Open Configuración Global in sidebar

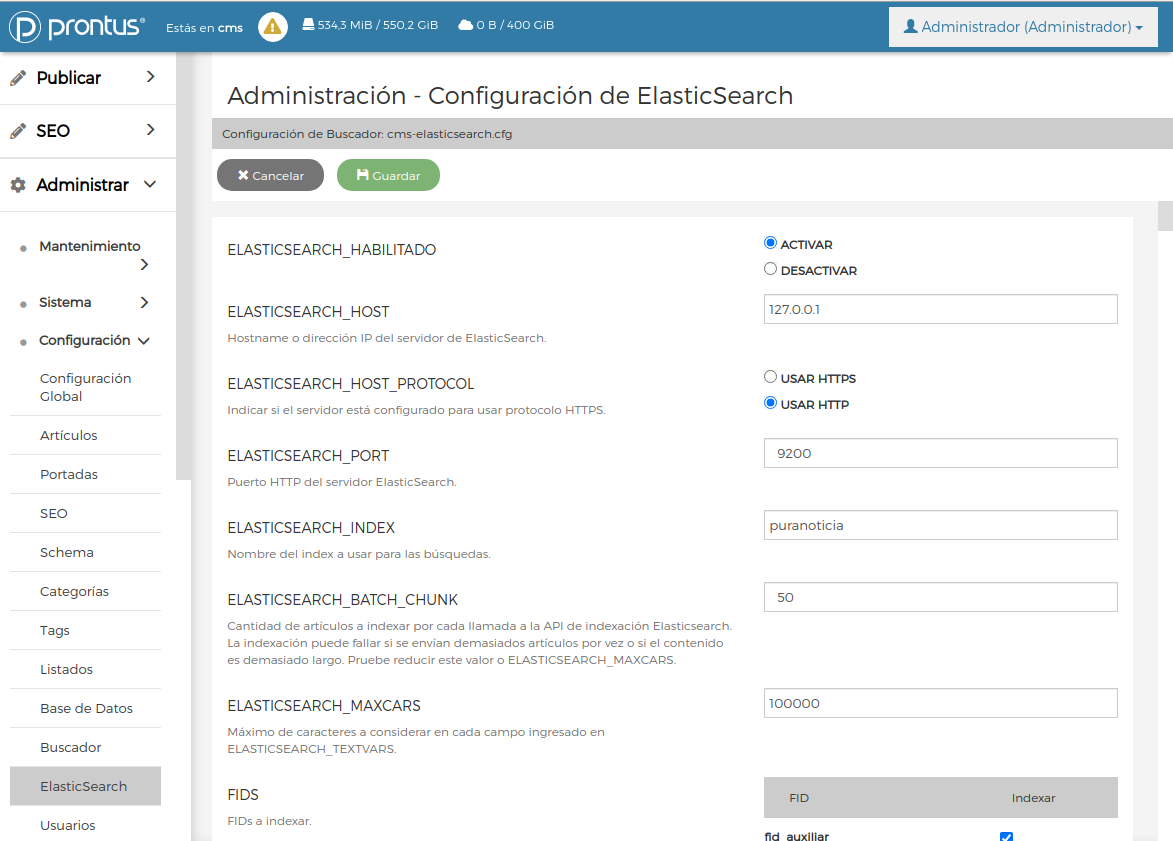[x=85, y=388]
